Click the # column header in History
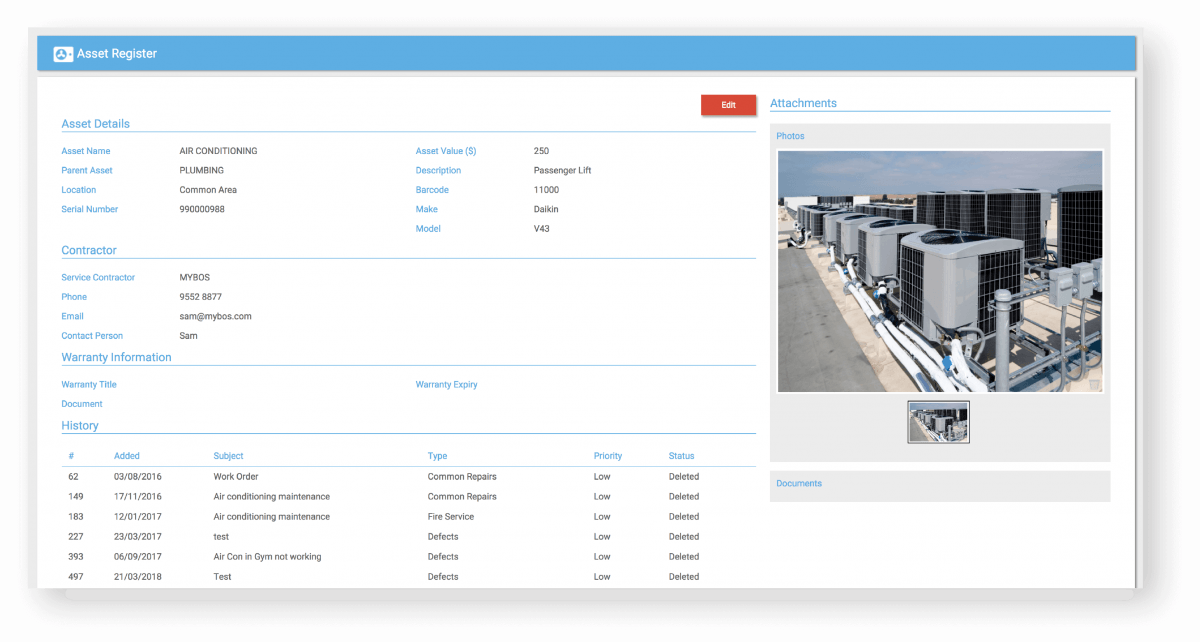The width and height of the screenshot is (1200, 642). coord(71,456)
